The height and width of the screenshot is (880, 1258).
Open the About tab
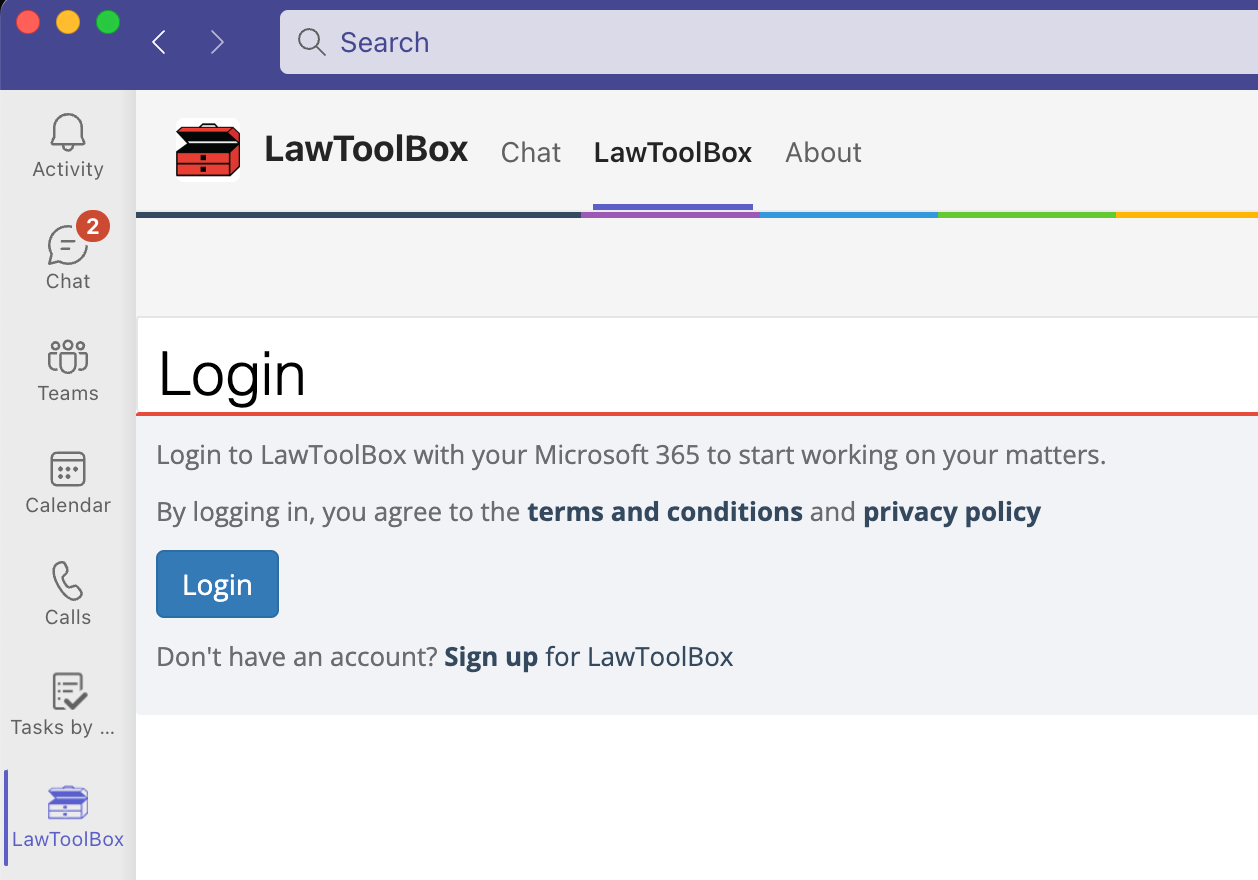tap(823, 152)
